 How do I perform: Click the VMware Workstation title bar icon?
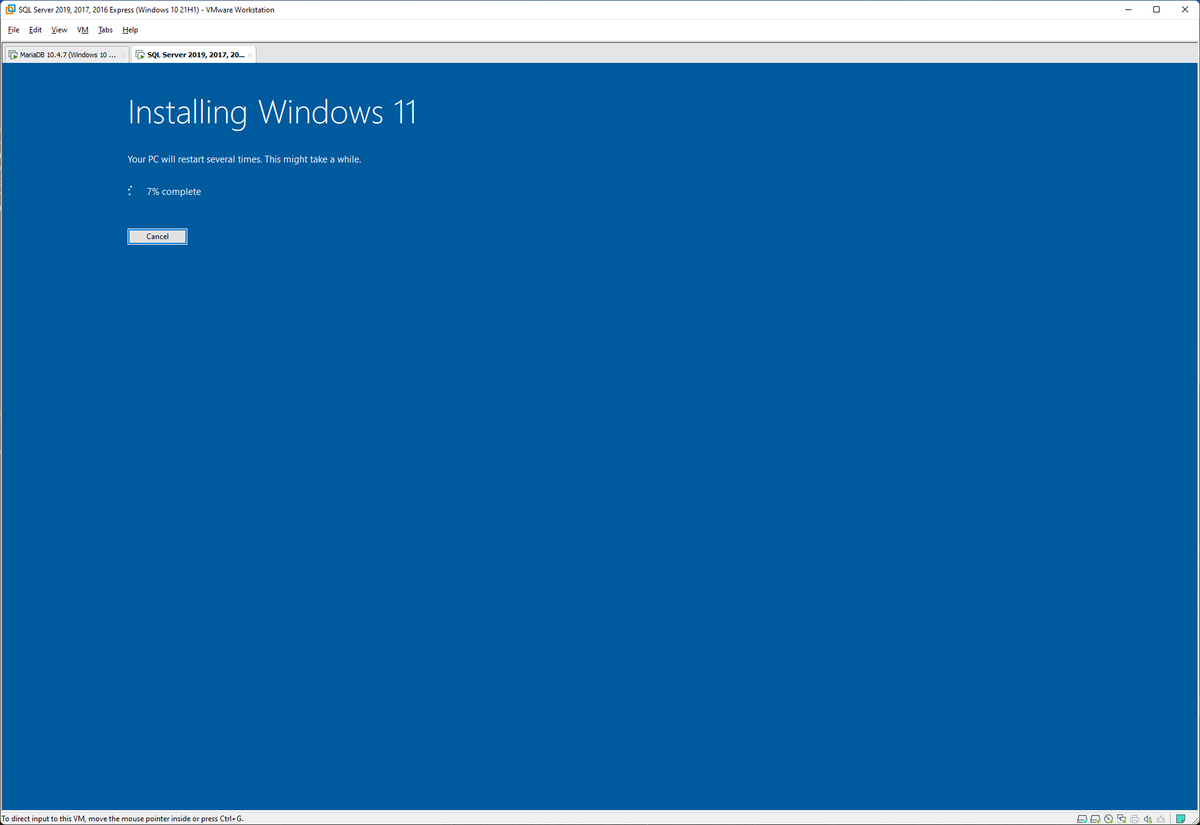click(10, 10)
